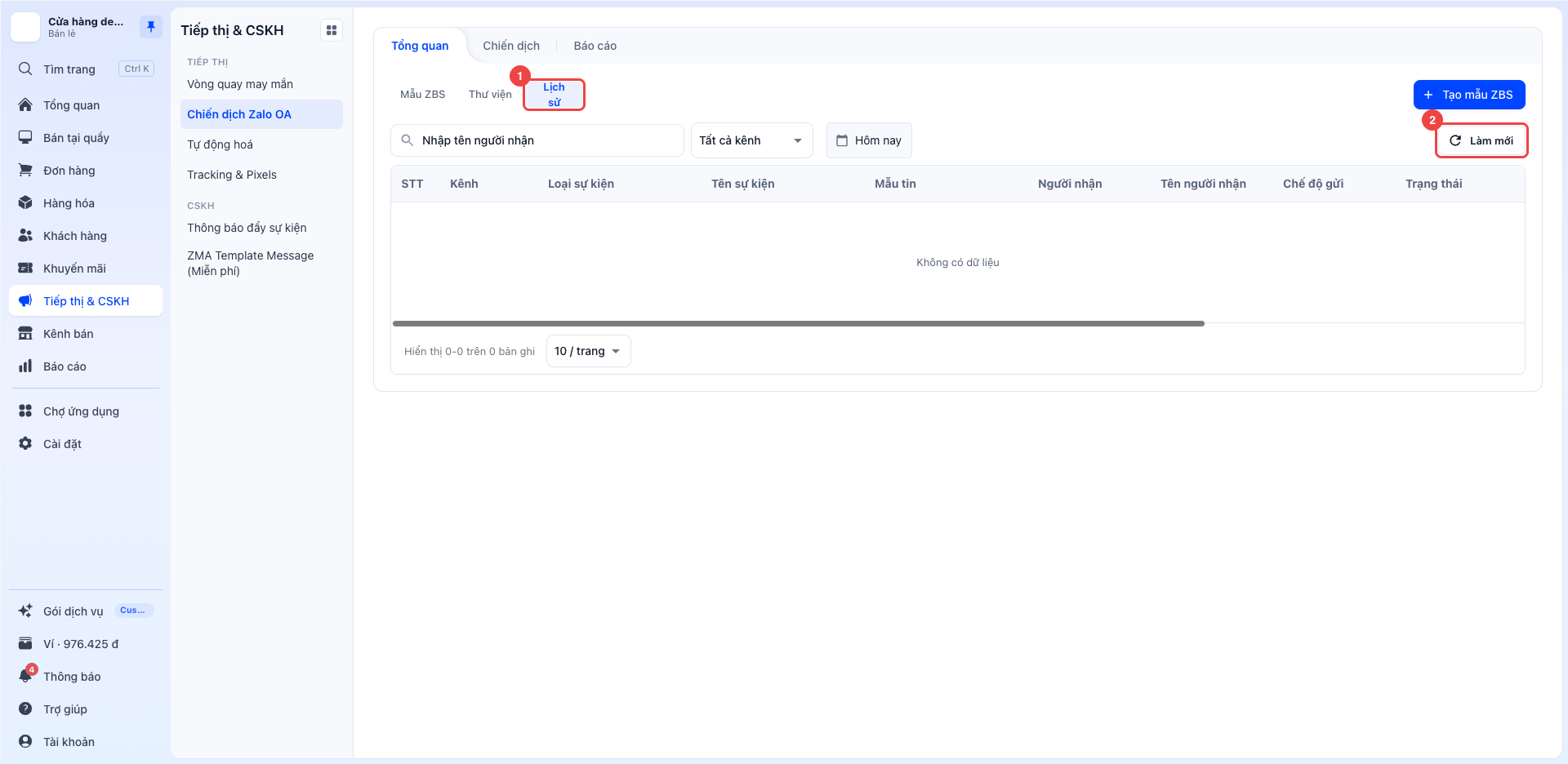Open Chiến dịch Zalo OA menu item
The width and height of the screenshot is (1568, 764).
pyautogui.click(x=261, y=114)
